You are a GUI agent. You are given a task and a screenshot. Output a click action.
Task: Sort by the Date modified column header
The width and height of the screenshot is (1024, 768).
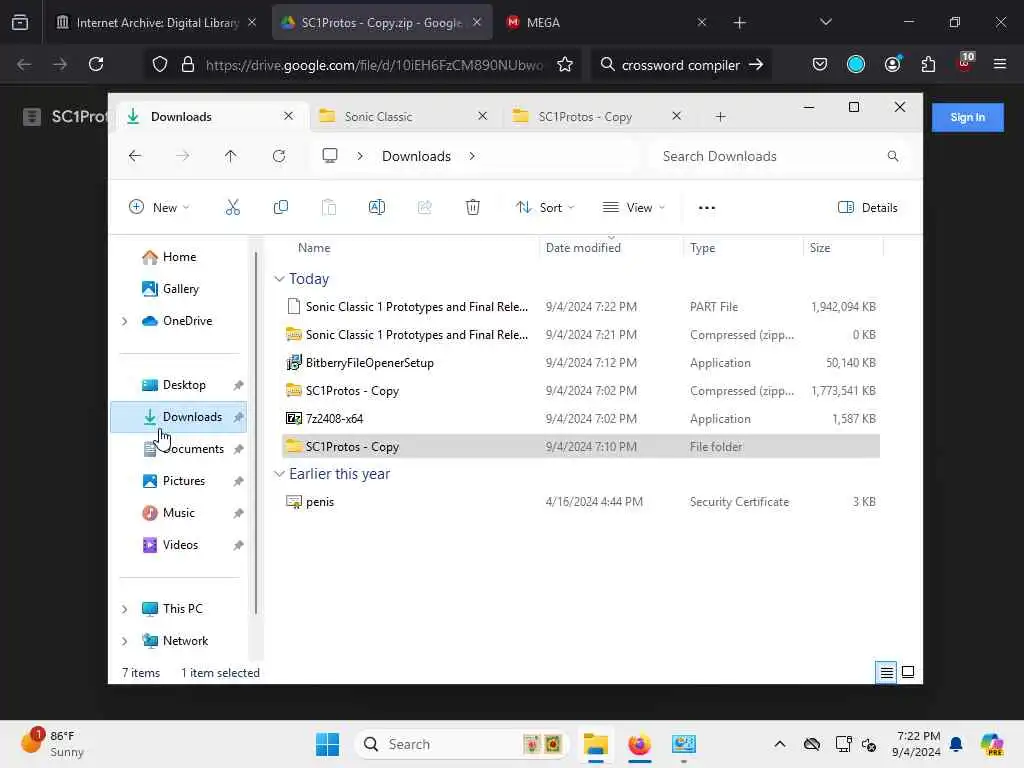click(x=583, y=248)
